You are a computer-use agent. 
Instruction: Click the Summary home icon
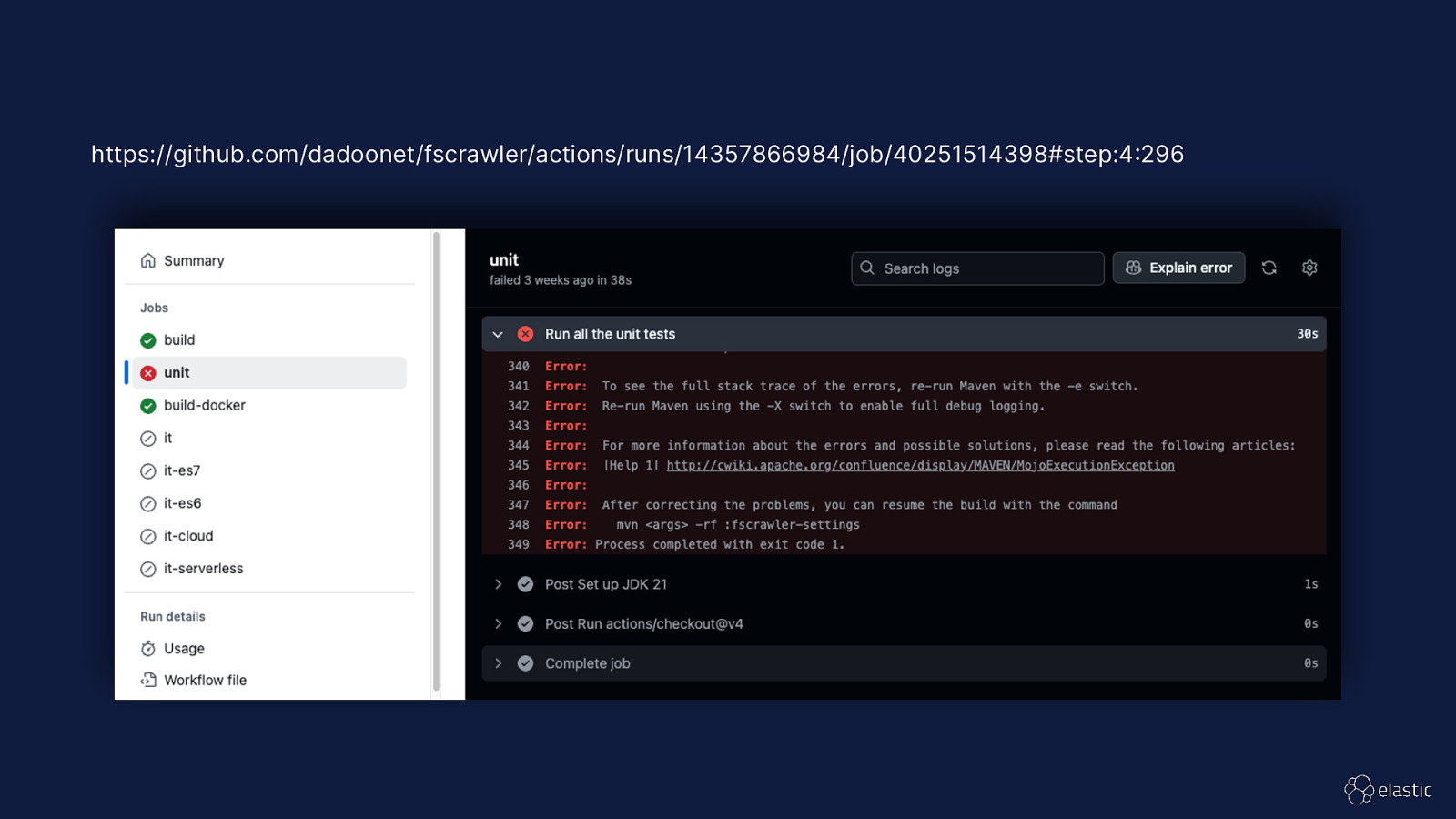click(x=148, y=261)
